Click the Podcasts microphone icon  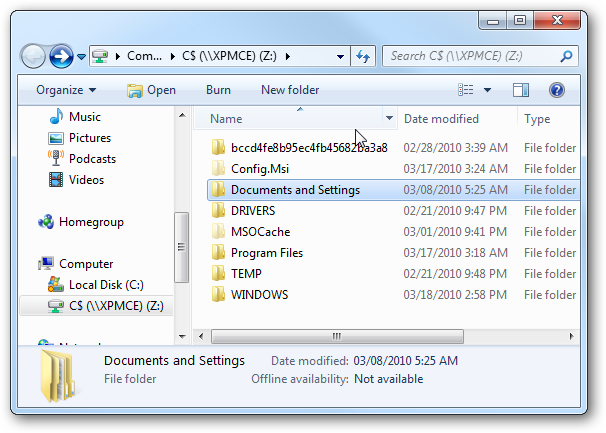click(56, 158)
